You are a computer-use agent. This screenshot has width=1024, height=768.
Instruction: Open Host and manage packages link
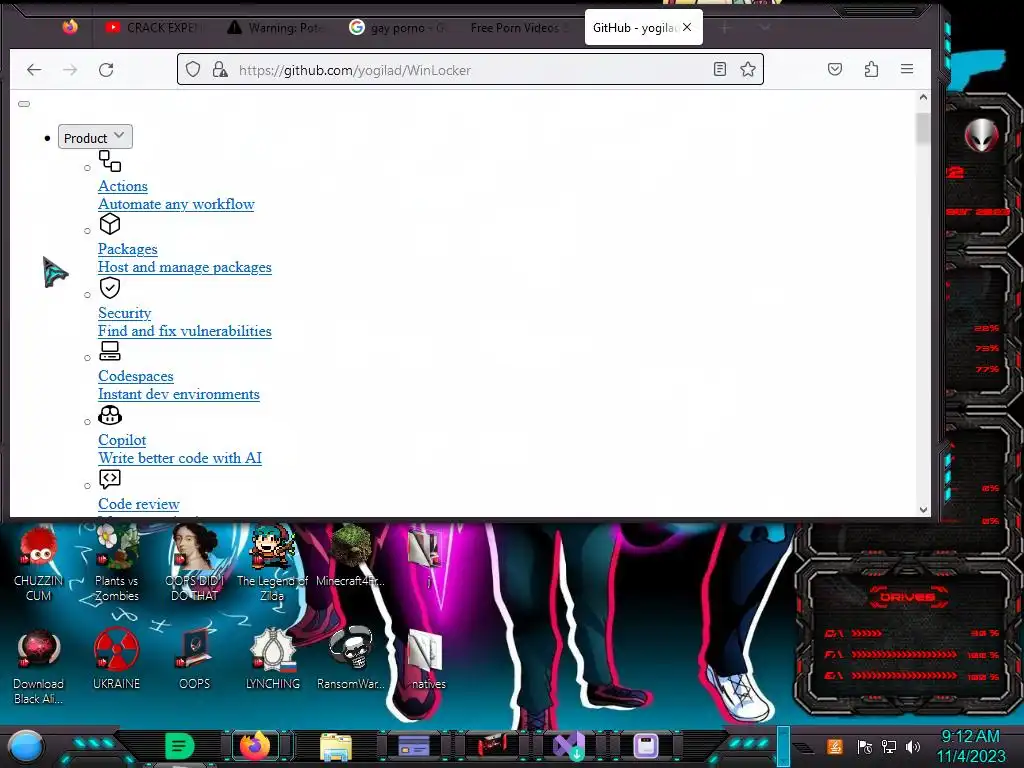click(185, 267)
